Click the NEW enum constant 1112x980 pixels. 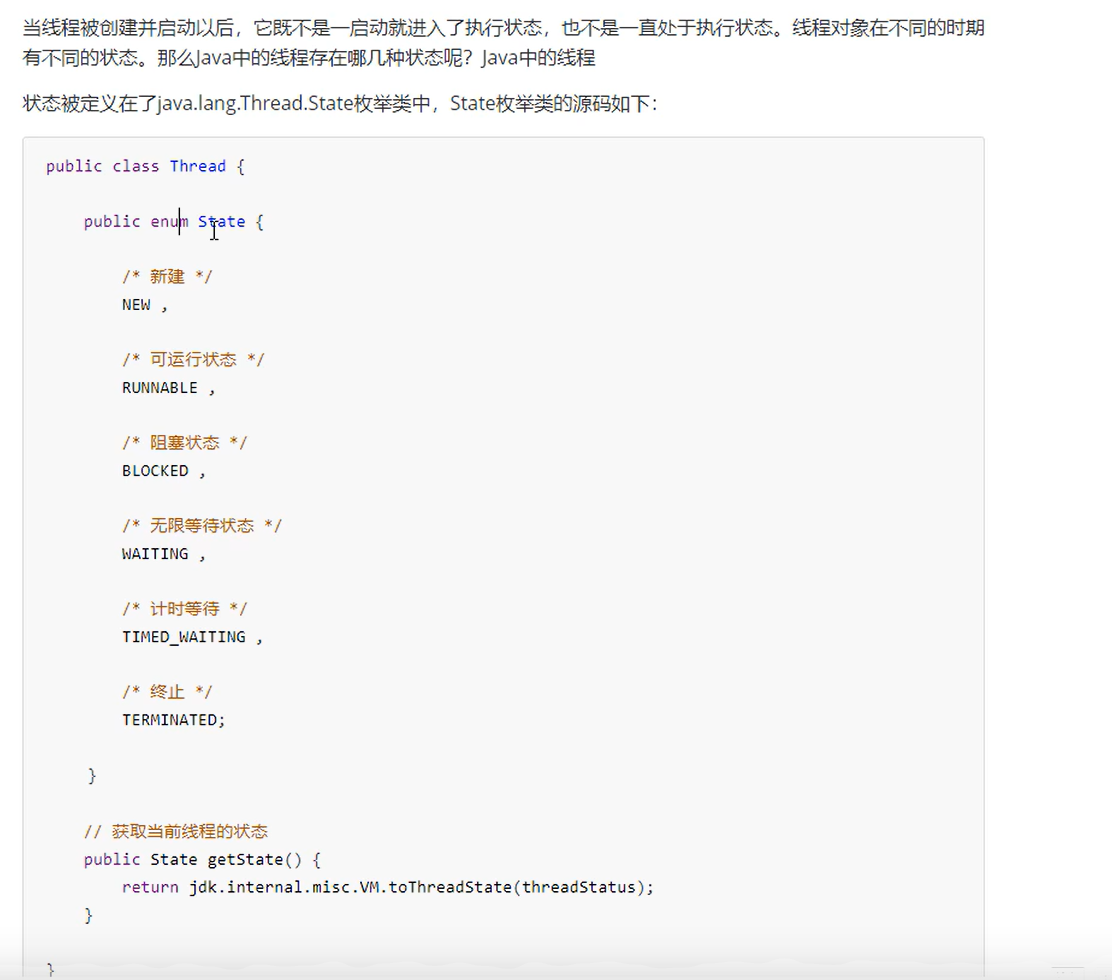tap(134, 304)
